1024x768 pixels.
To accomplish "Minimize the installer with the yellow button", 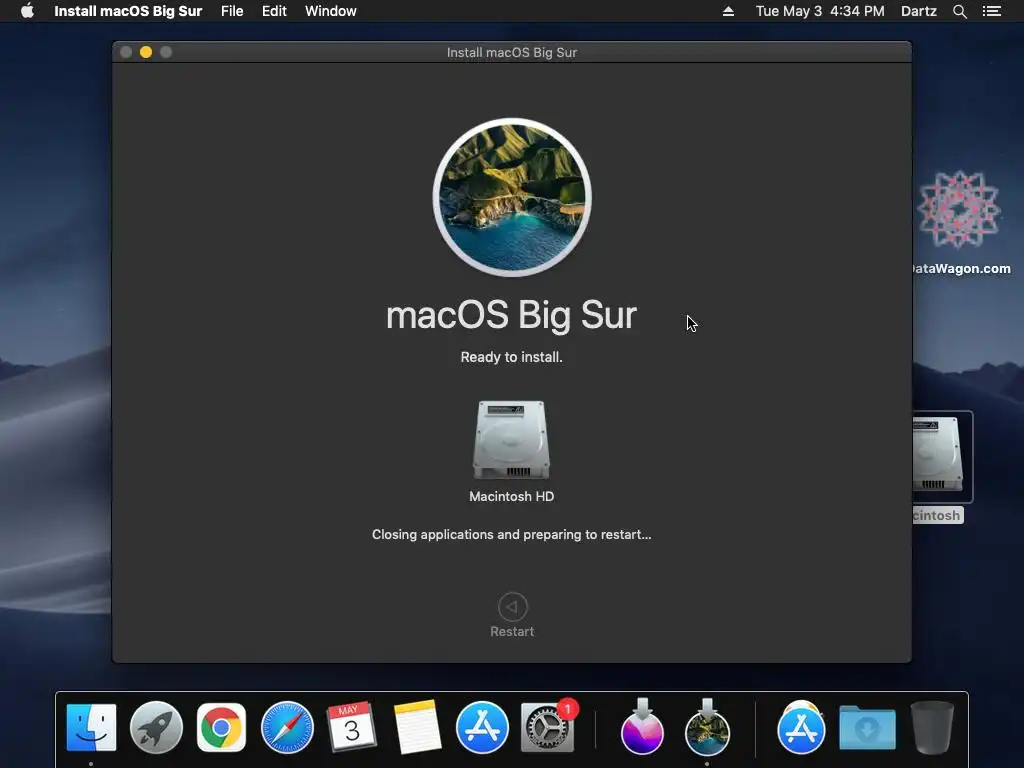I will (146, 52).
